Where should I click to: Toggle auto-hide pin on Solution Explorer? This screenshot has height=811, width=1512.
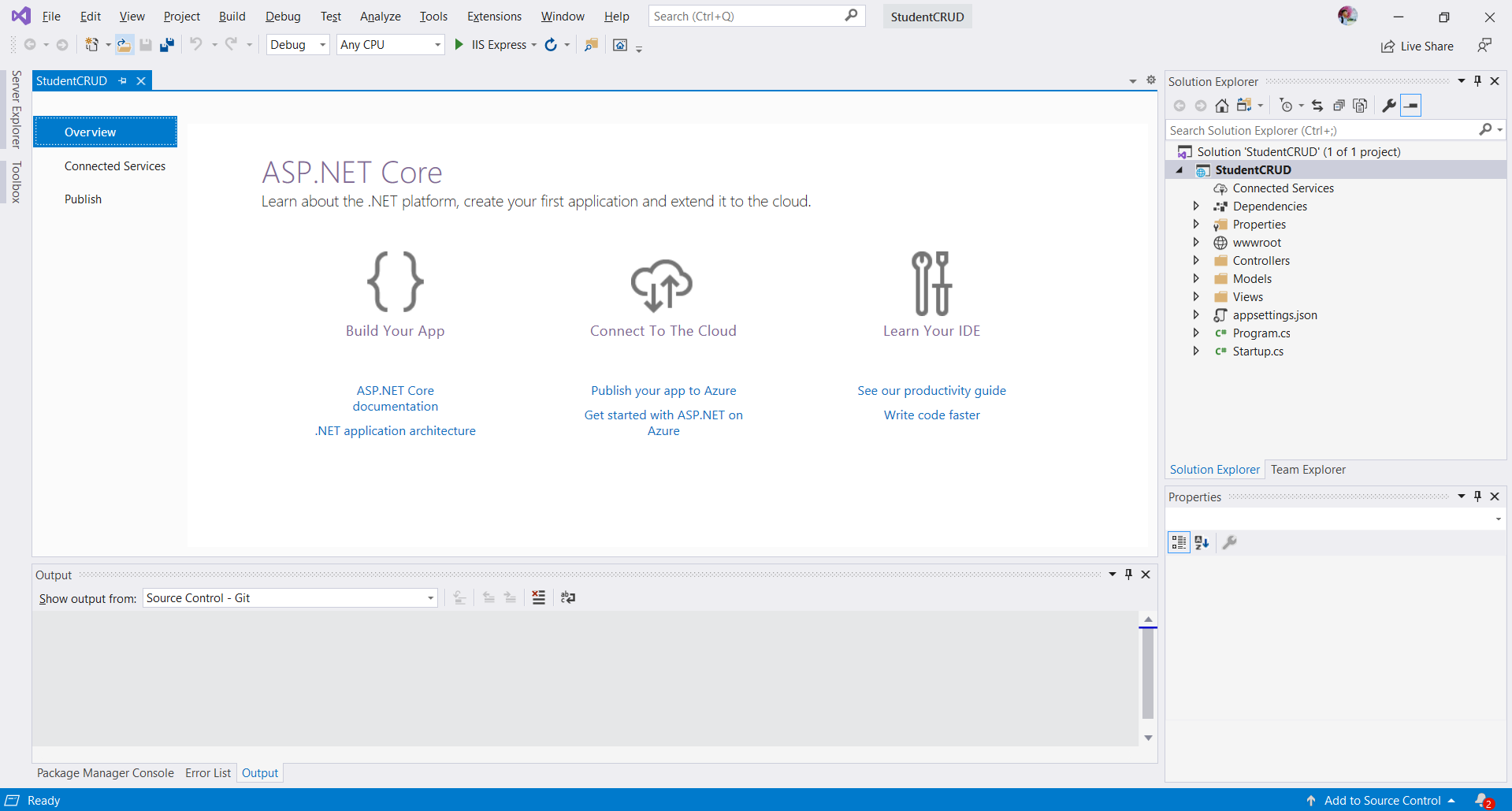pos(1477,80)
